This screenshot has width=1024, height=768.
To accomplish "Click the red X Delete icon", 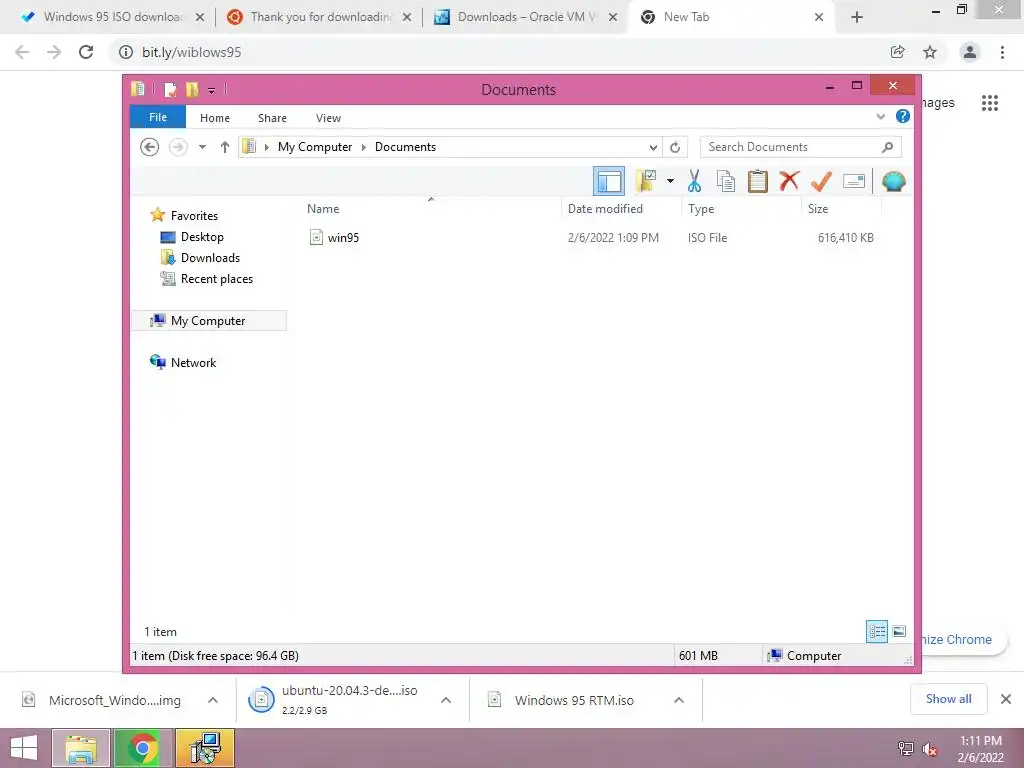I will click(x=789, y=181).
